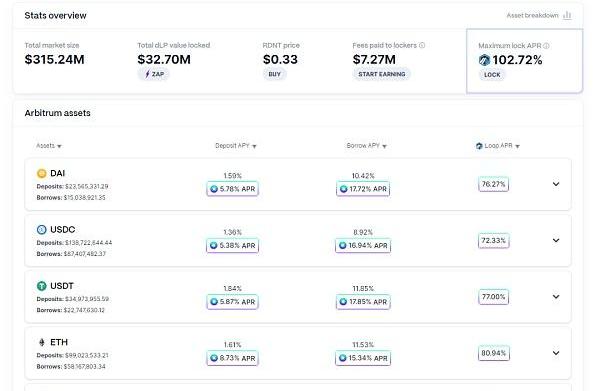
Task: Click the START EARNING button
Action: coord(382,74)
